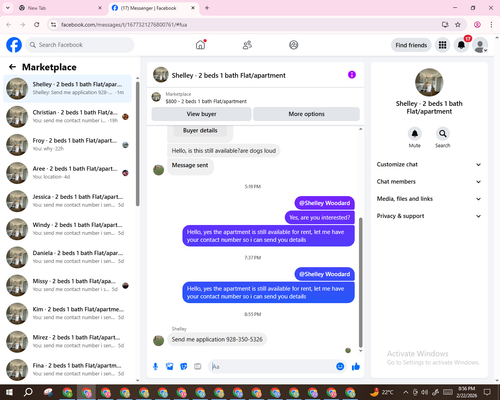The height and width of the screenshot is (400, 500).
Task: Open the Chrome three-dot menu
Action: click(x=491, y=25)
